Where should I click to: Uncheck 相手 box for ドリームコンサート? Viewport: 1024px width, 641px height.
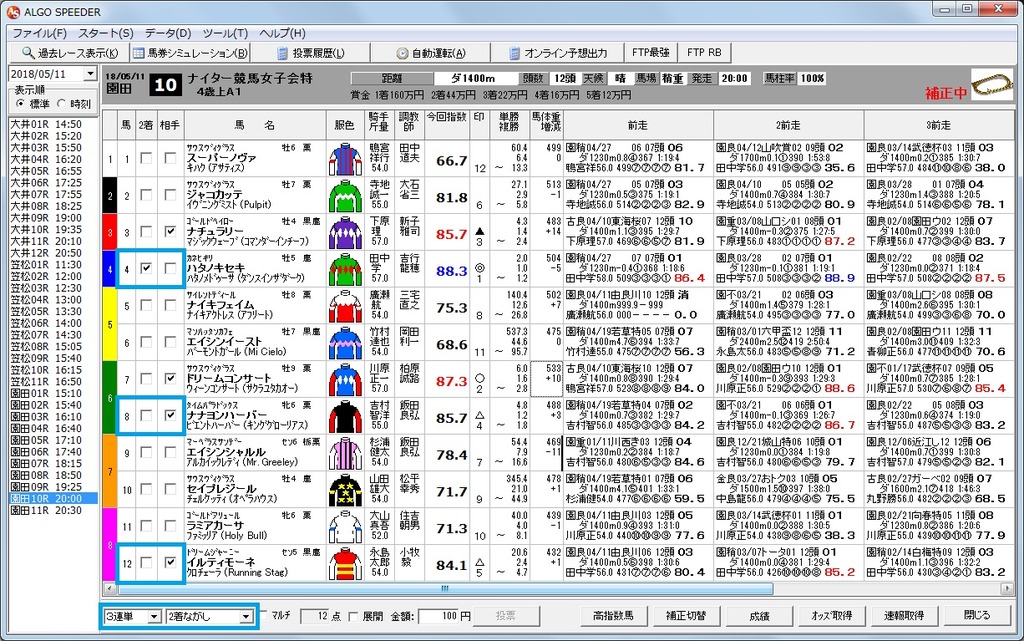point(170,379)
